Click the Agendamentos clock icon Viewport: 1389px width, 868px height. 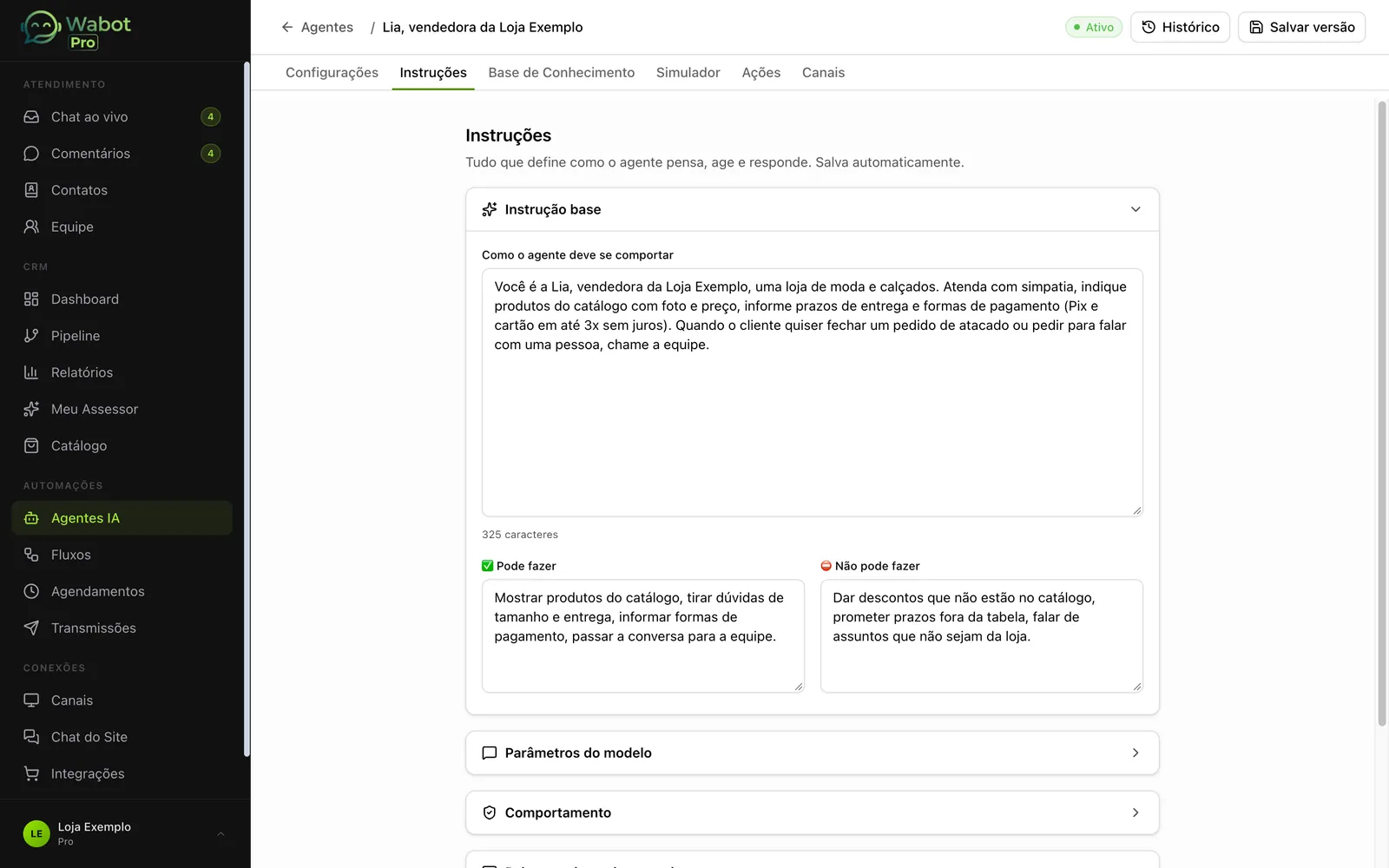31,591
